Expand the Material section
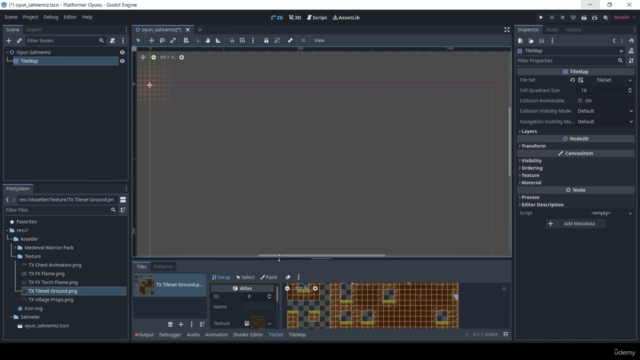The height and width of the screenshot is (360, 640). (x=530, y=183)
